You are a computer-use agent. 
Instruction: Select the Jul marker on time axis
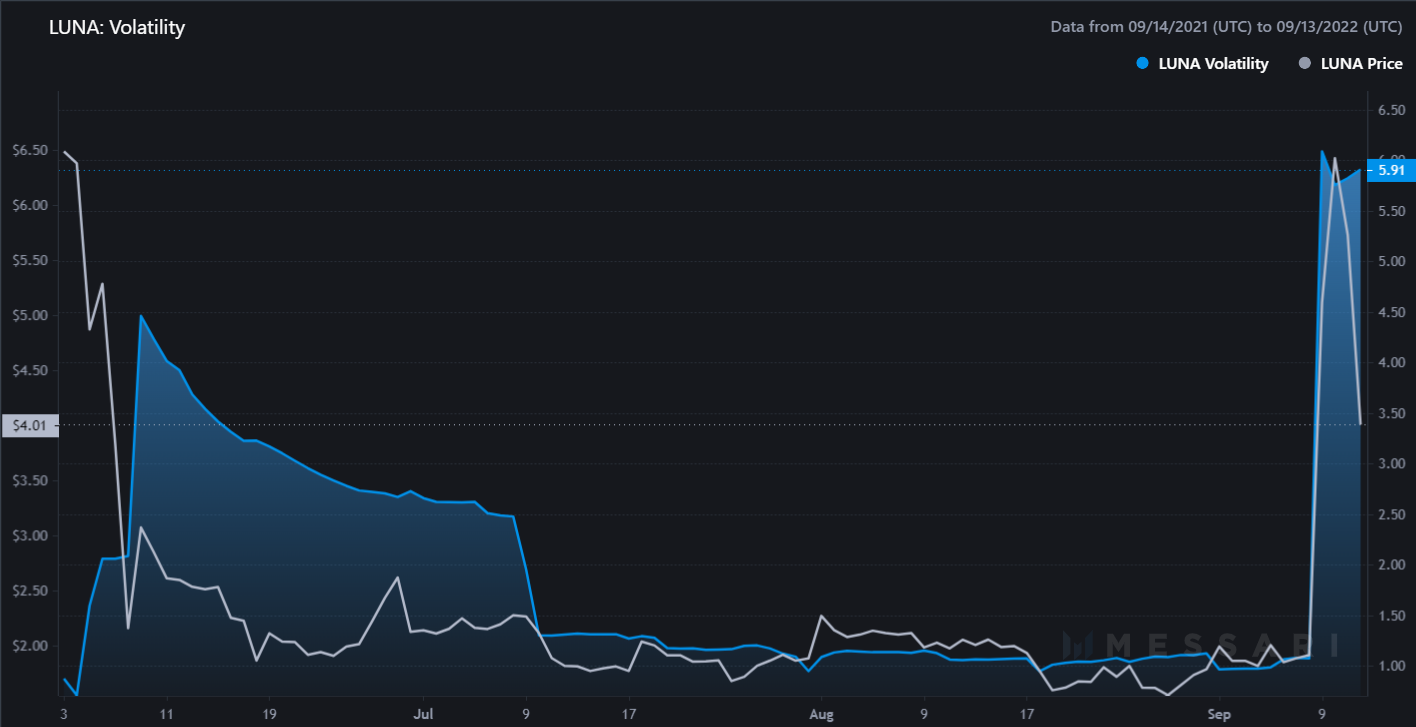[x=424, y=715]
